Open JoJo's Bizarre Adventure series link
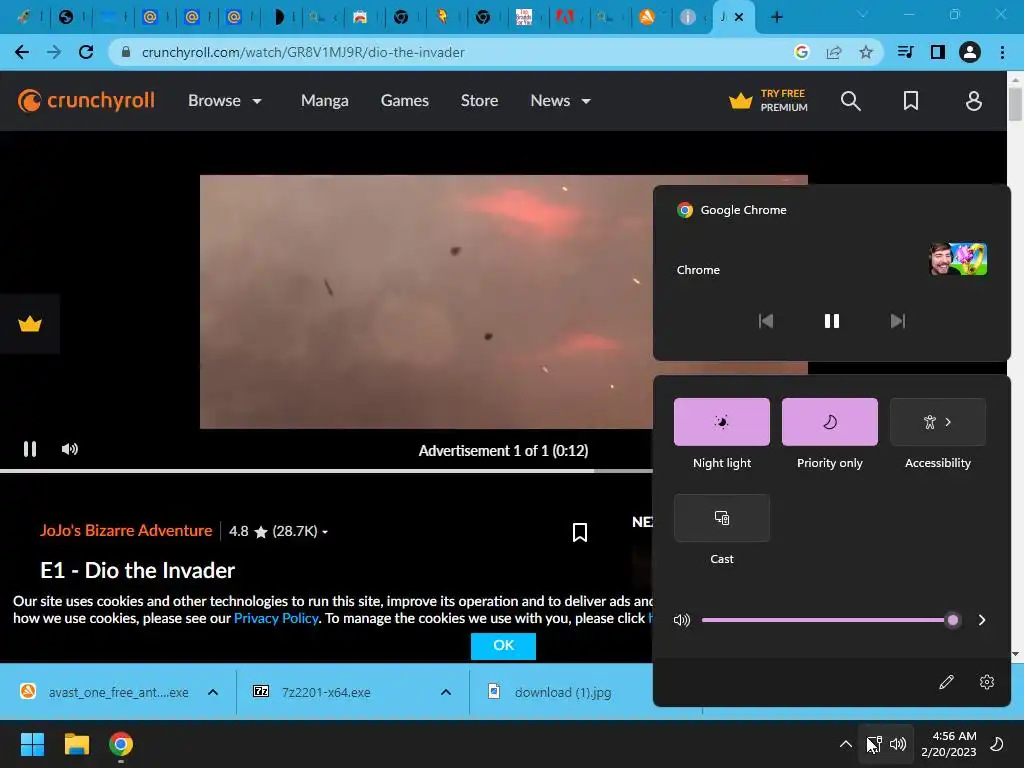The width and height of the screenshot is (1024, 768). 126,530
